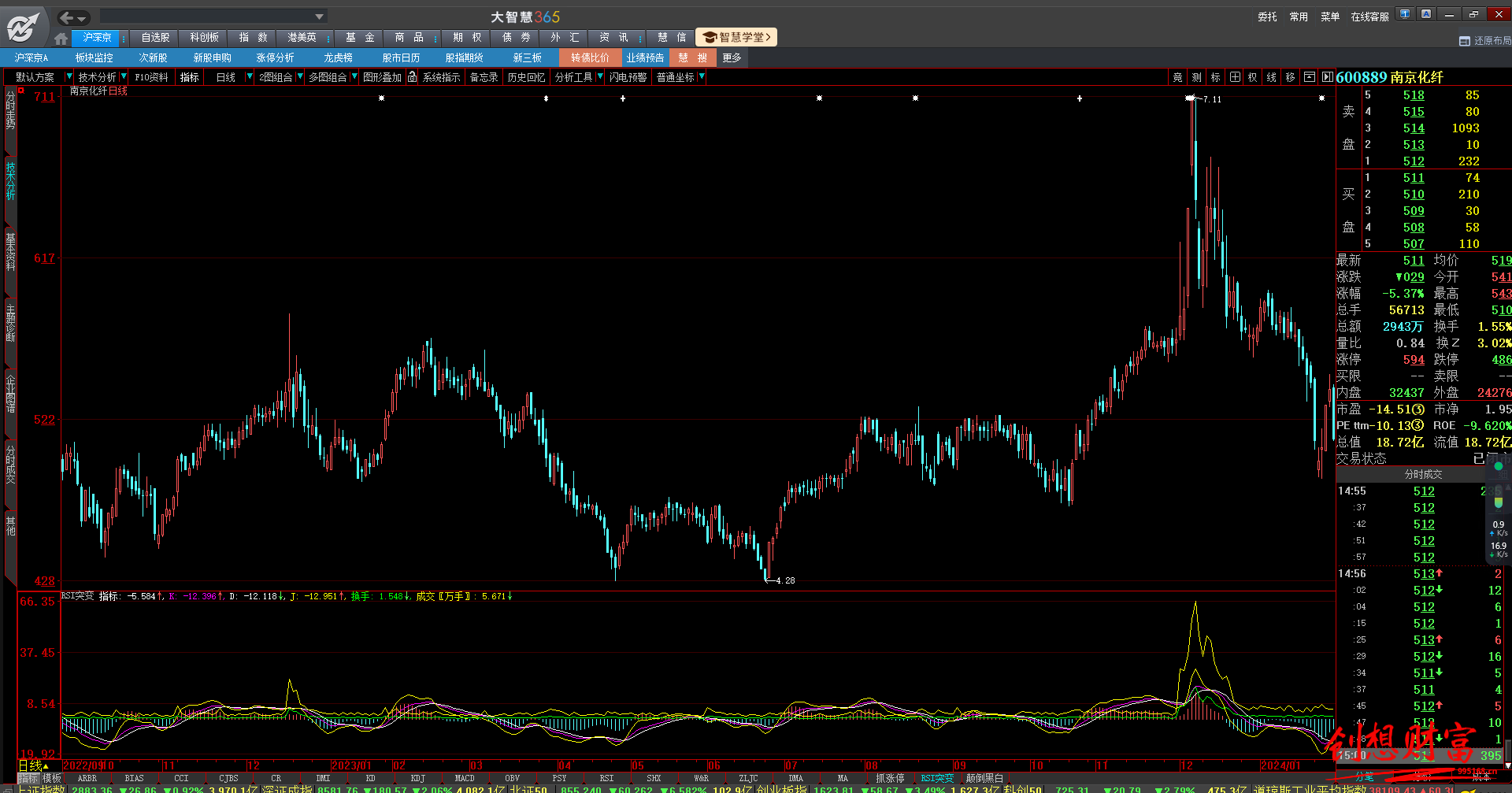Open the 菜单 menu

(1330, 17)
